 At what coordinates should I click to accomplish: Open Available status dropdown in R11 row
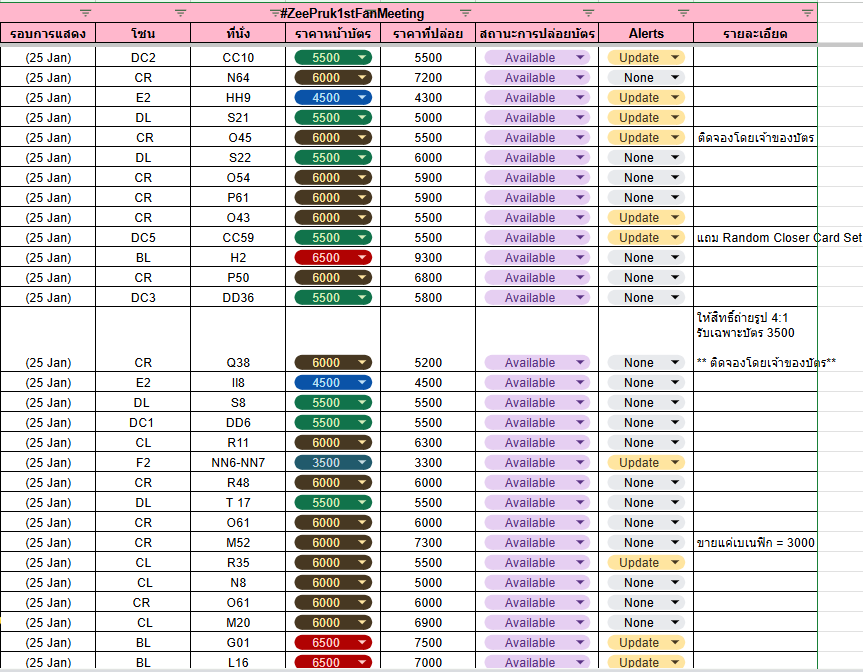coord(537,442)
